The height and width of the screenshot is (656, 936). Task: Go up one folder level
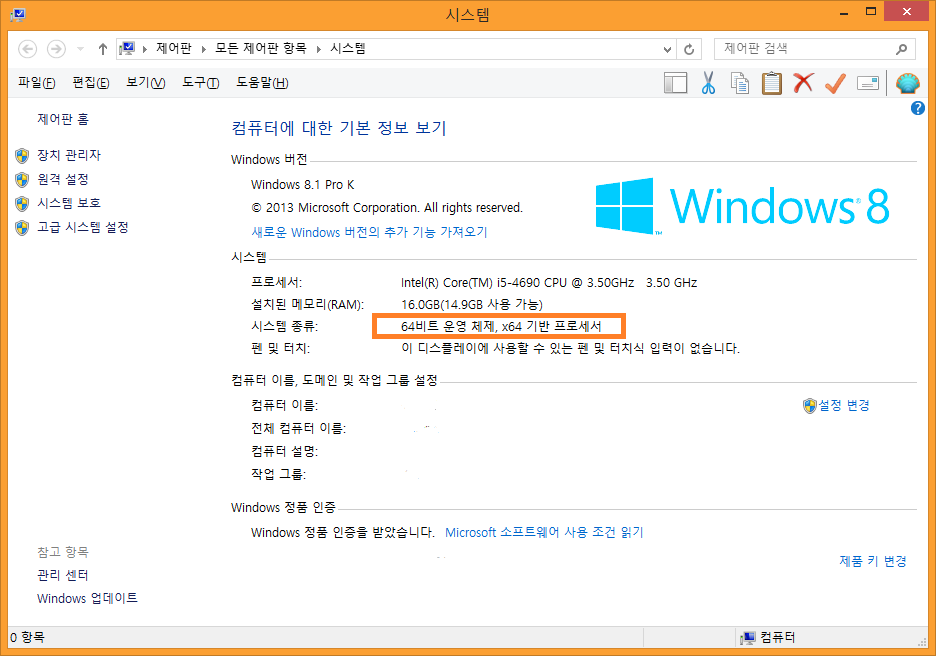point(103,49)
